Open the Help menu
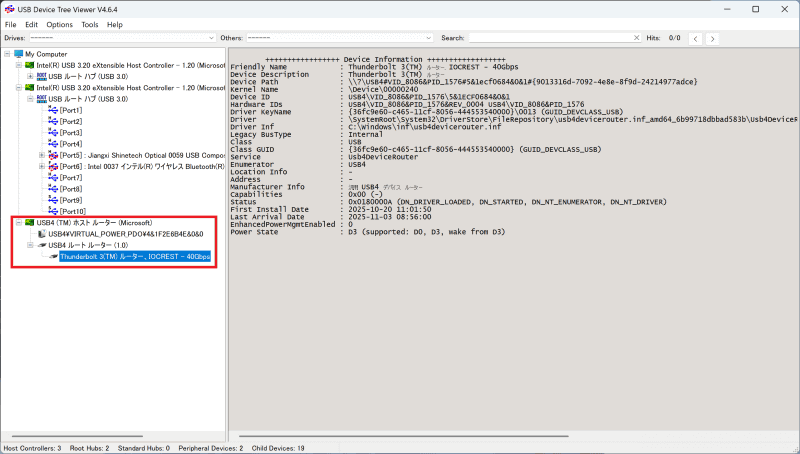This screenshot has height=454, width=800. coord(115,24)
